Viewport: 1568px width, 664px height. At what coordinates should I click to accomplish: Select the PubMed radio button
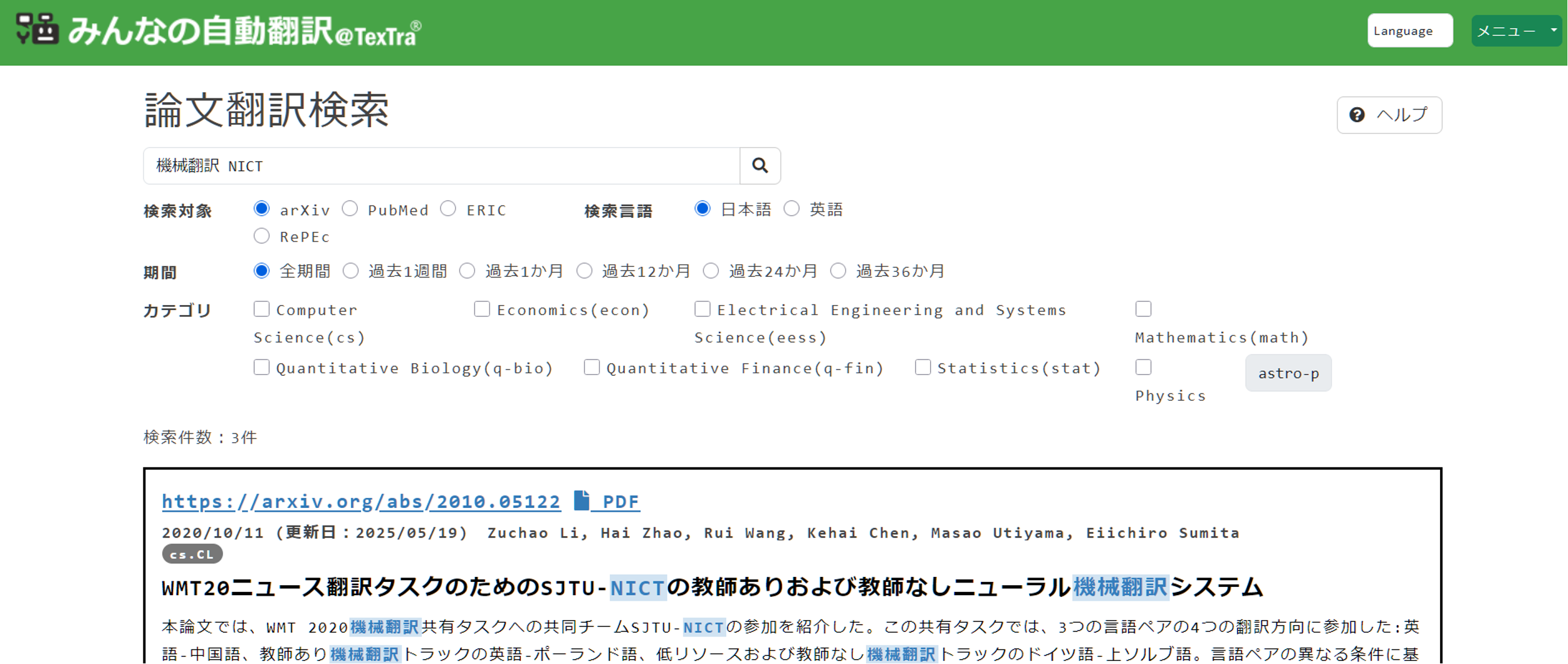coord(350,209)
